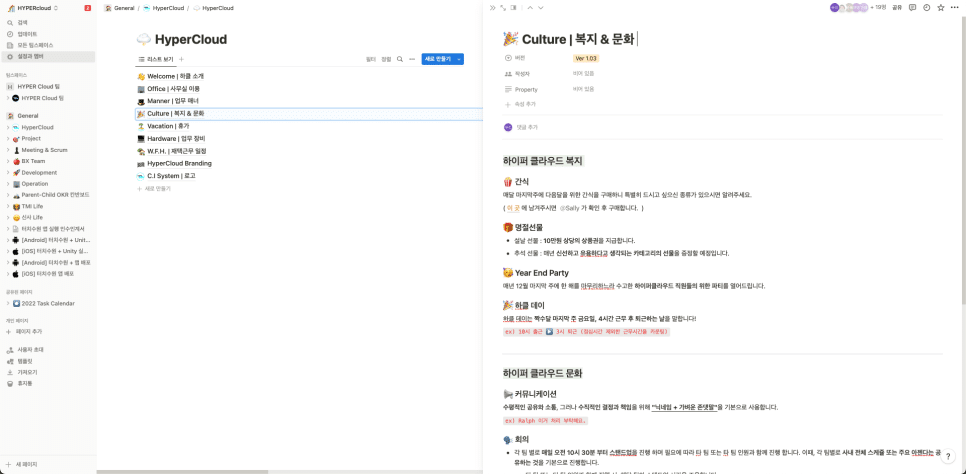Open the page comments icon
The image size is (966, 474).
click(x=912, y=7)
